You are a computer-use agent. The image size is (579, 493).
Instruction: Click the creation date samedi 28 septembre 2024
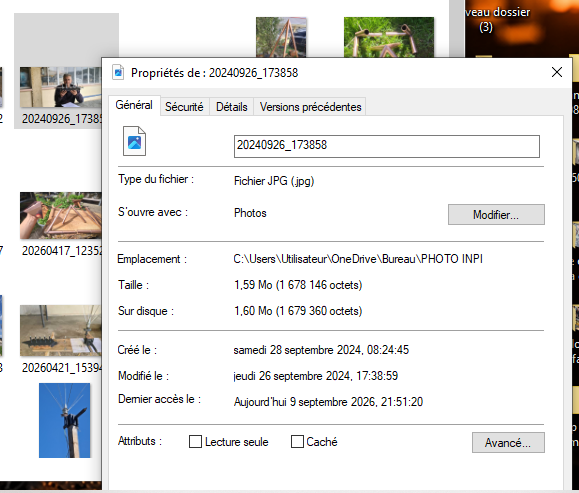[x=321, y=350]
